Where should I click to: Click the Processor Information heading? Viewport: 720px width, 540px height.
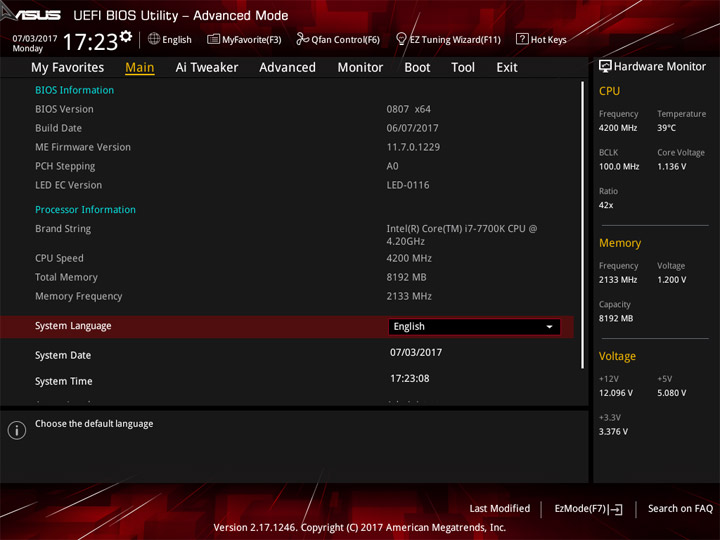point(85,209)
